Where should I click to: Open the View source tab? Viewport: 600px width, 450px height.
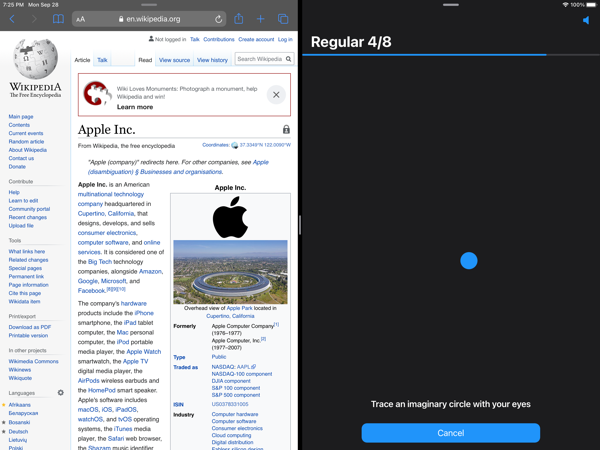[174, 60]
